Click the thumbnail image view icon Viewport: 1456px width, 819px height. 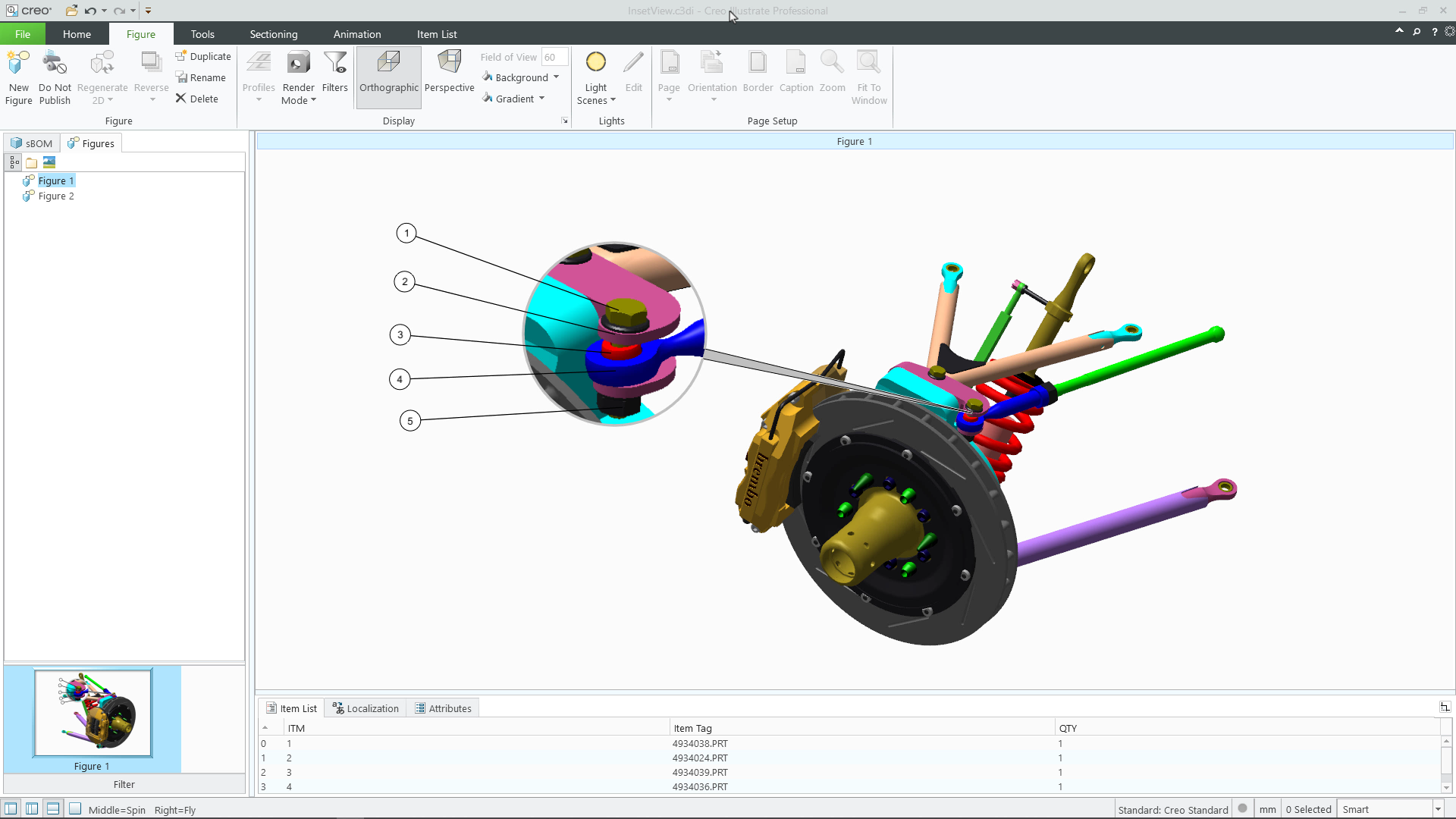(49, 162)
